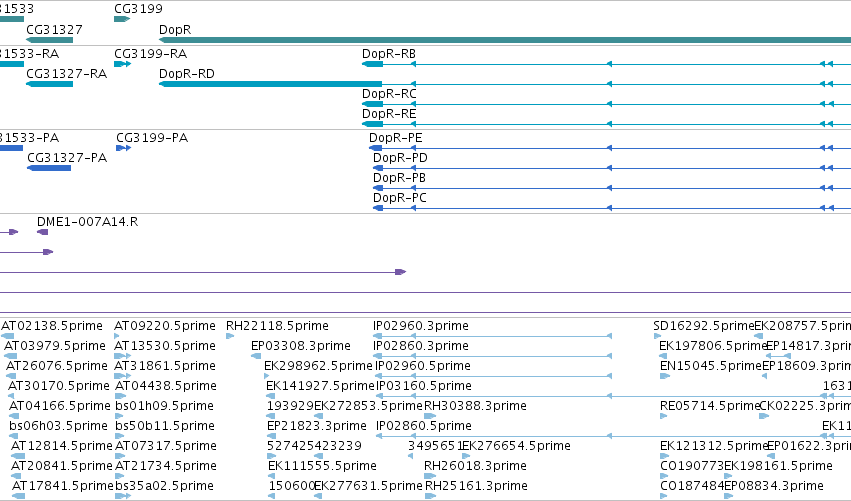Click the EP08834.3prime EST label
The width and height of the screenshot is (851, 501).
[x=774, y=486]
